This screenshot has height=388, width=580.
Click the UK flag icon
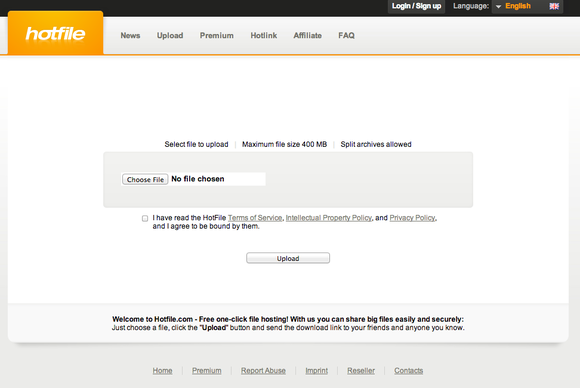pyautogui.click(x=554, y=6)
